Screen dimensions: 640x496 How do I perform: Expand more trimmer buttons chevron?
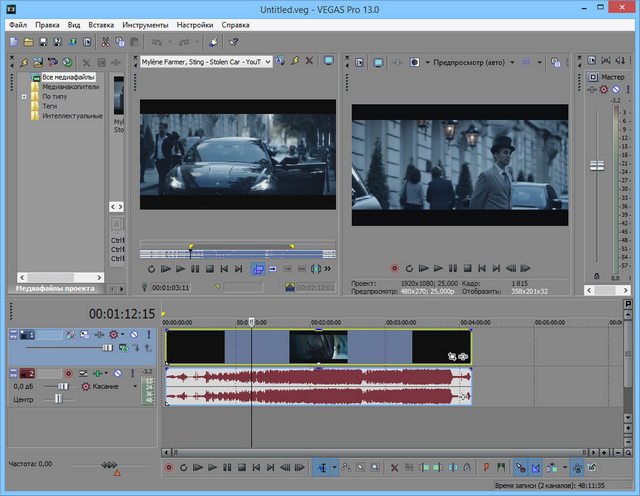point(327,269)
